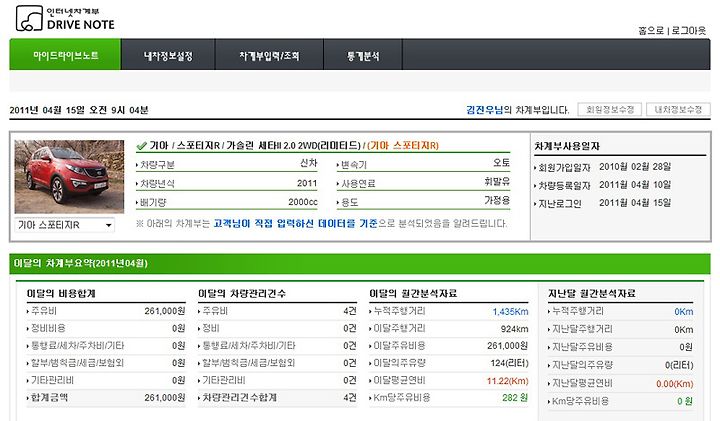
Task: Click the 이달주행거리 value 924km
Action: click(515, 329)
